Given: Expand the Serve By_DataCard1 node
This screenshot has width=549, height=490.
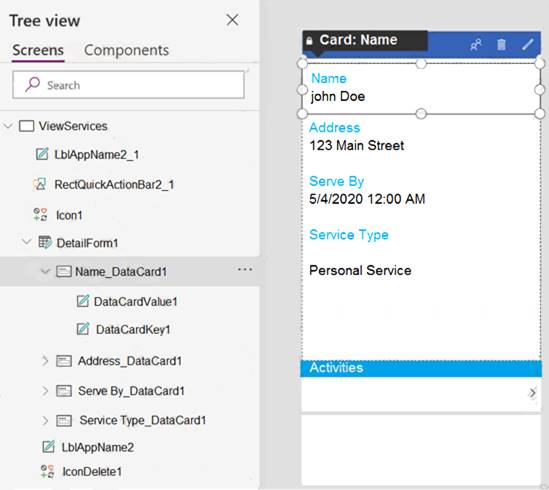Looking at the screenshot, I should click(45, 391).
